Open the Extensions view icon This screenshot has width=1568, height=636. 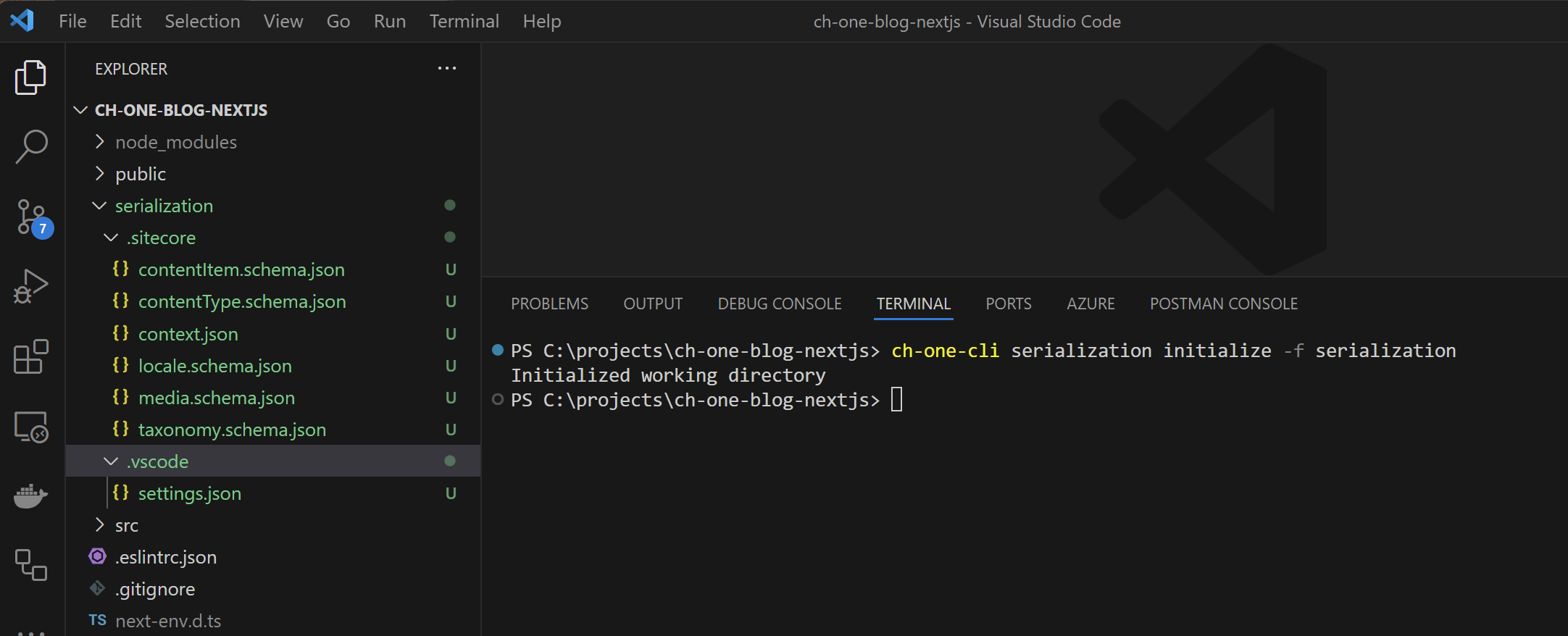pos(31,356)
